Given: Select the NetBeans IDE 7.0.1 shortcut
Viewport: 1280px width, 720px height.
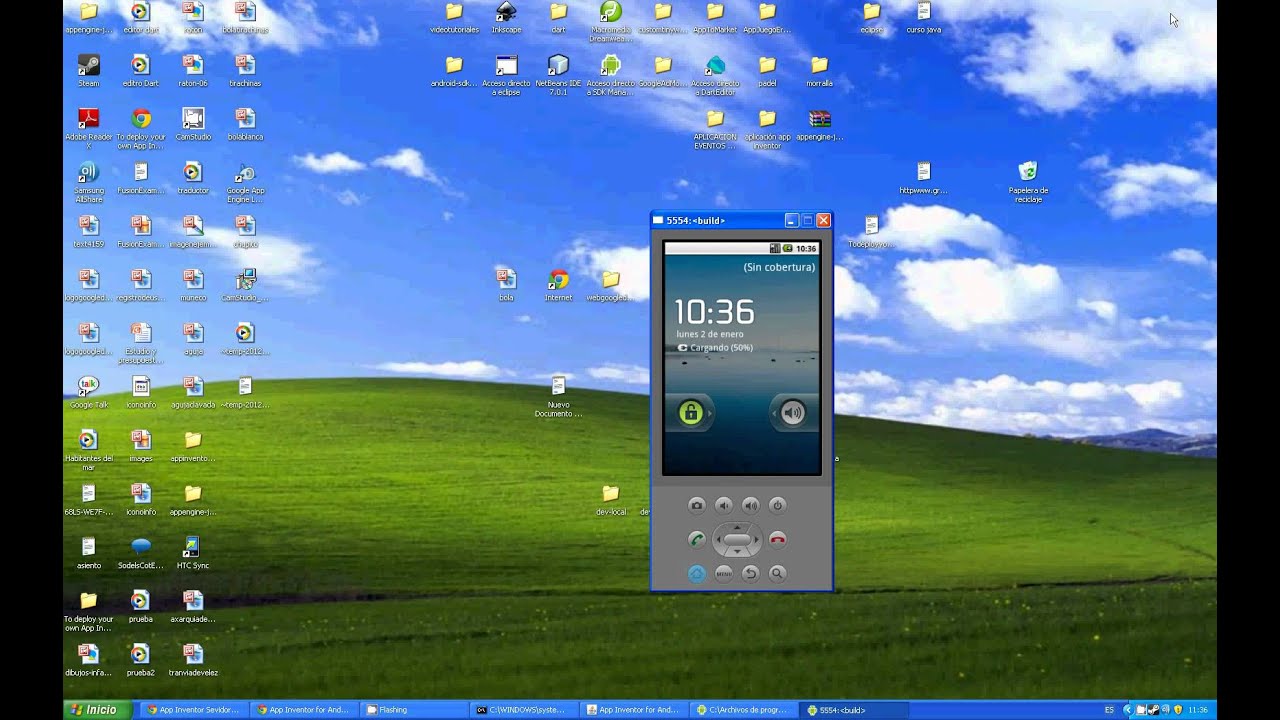Looking at the screenshot, I should click(x=558, y=75).
